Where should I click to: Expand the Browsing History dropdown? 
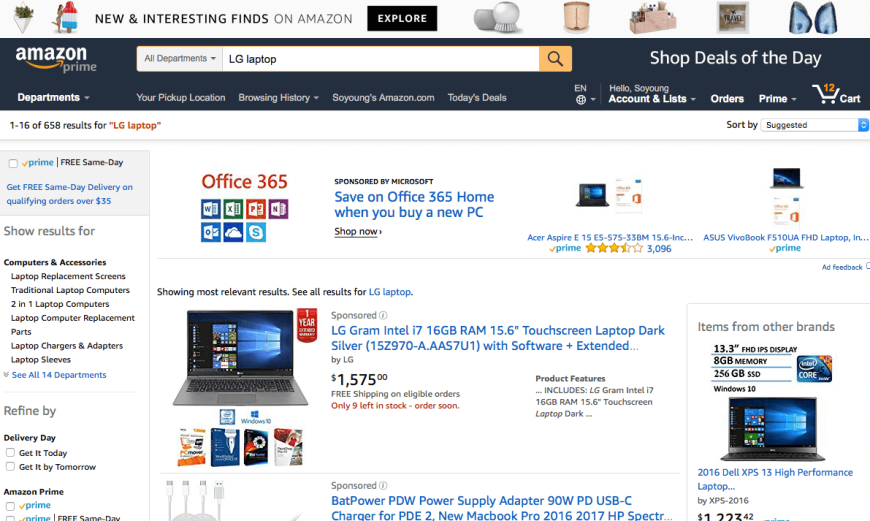point(279,98)
